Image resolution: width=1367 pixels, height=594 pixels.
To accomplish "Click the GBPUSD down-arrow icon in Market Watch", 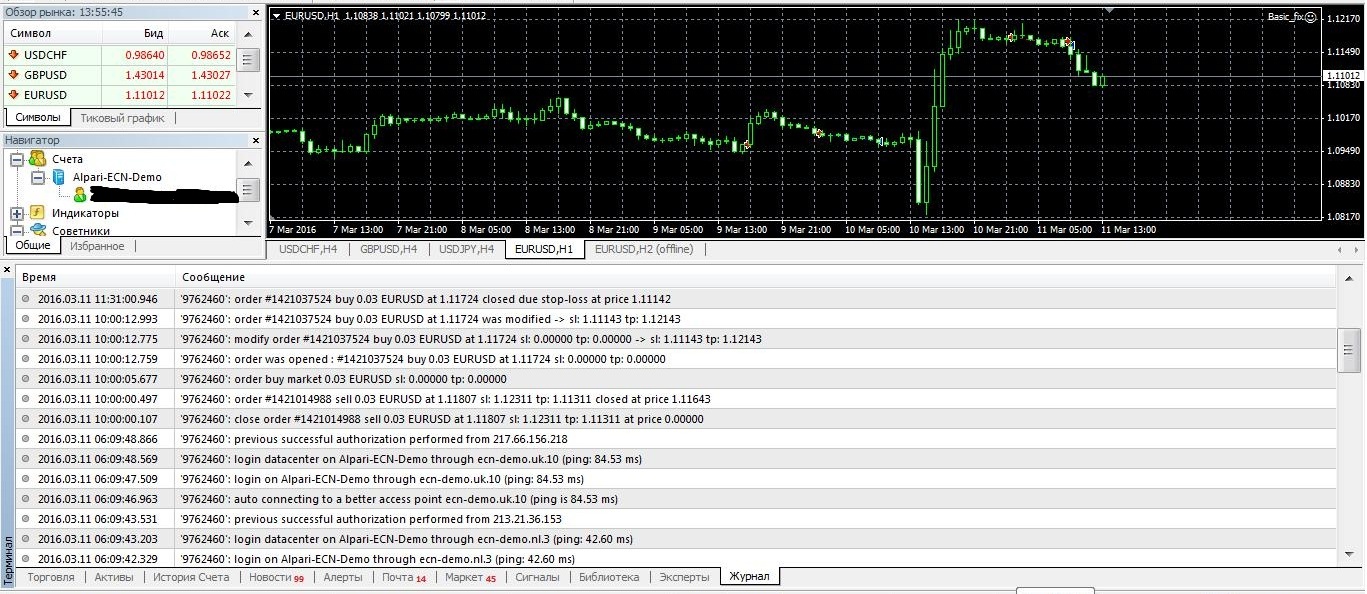I will tap(14, 75).
